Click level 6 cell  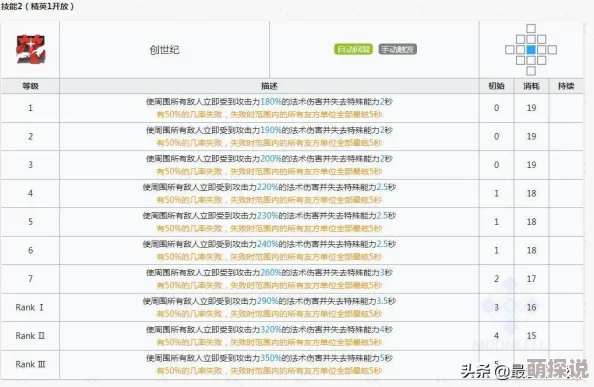[x=30, y=250]
